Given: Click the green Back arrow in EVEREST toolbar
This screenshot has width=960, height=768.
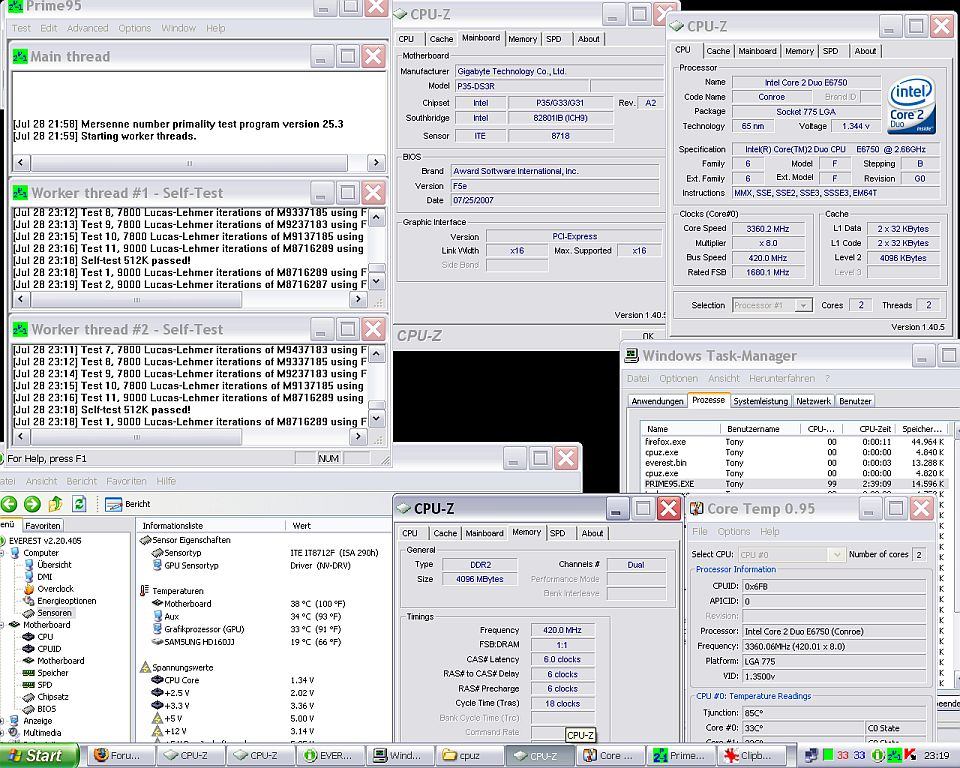Looking at the screenshot, I should pos(9,504).
